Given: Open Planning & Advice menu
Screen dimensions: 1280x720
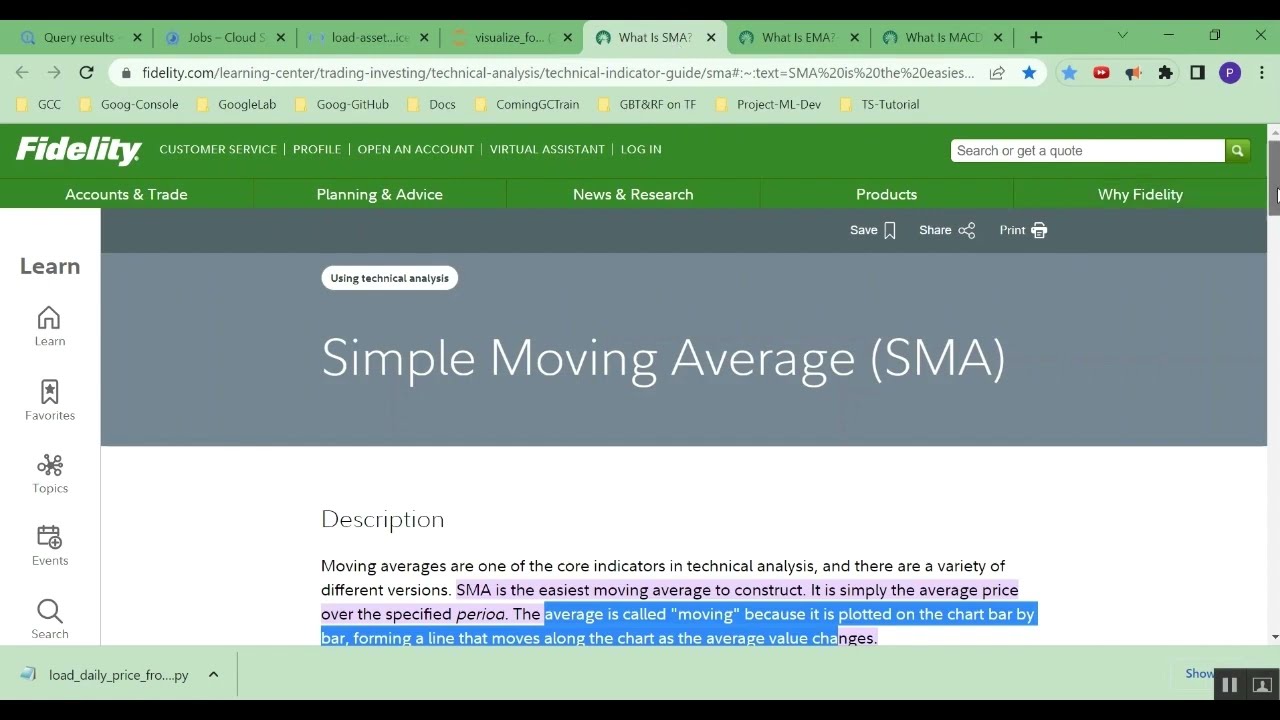Looking at the screenshot, I should pyautogui.click(x=379, y=194).
